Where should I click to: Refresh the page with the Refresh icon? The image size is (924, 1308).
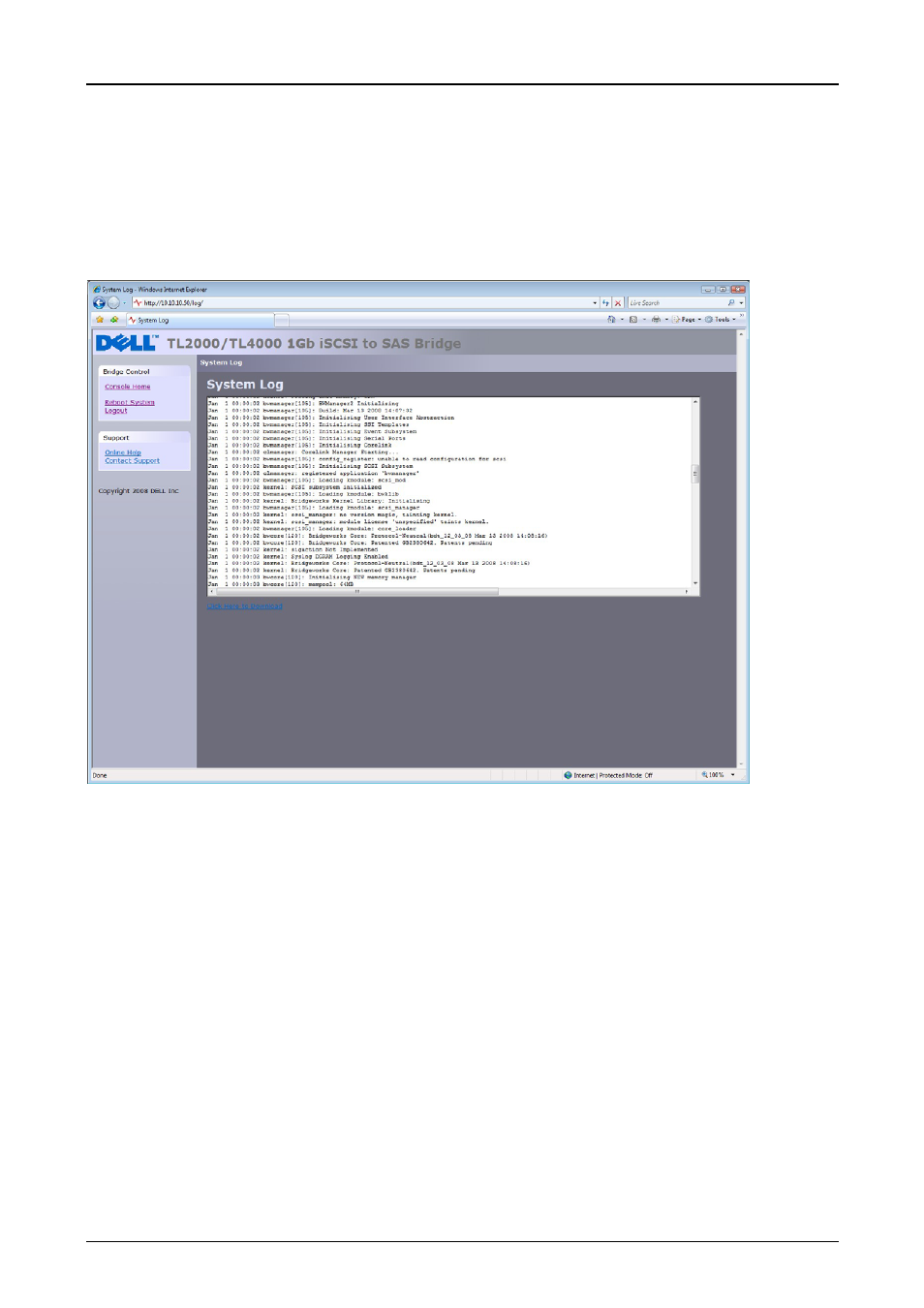coord(606,303)
